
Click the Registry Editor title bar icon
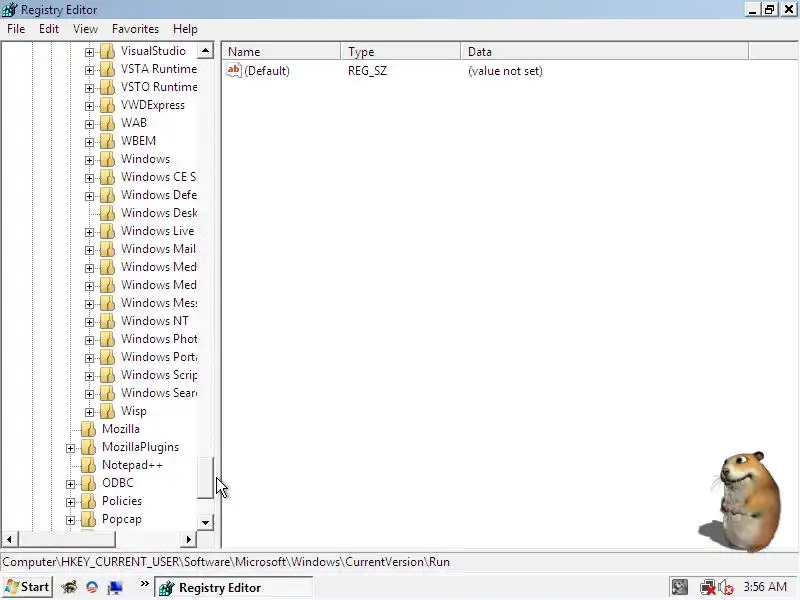click(10, 10)
